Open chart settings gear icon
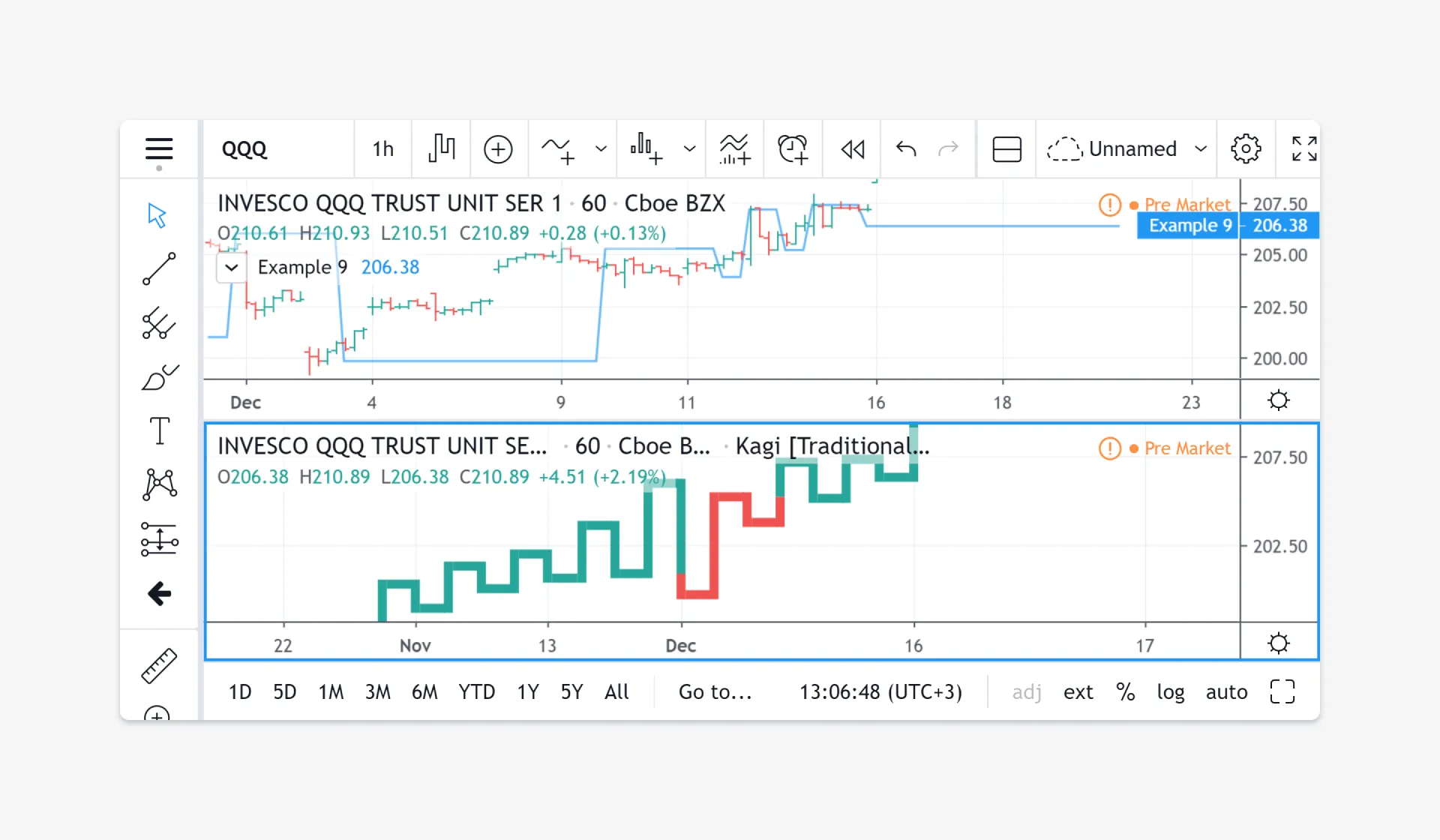The height and width of the screenshot is (840, 1440). point(1246,148)
